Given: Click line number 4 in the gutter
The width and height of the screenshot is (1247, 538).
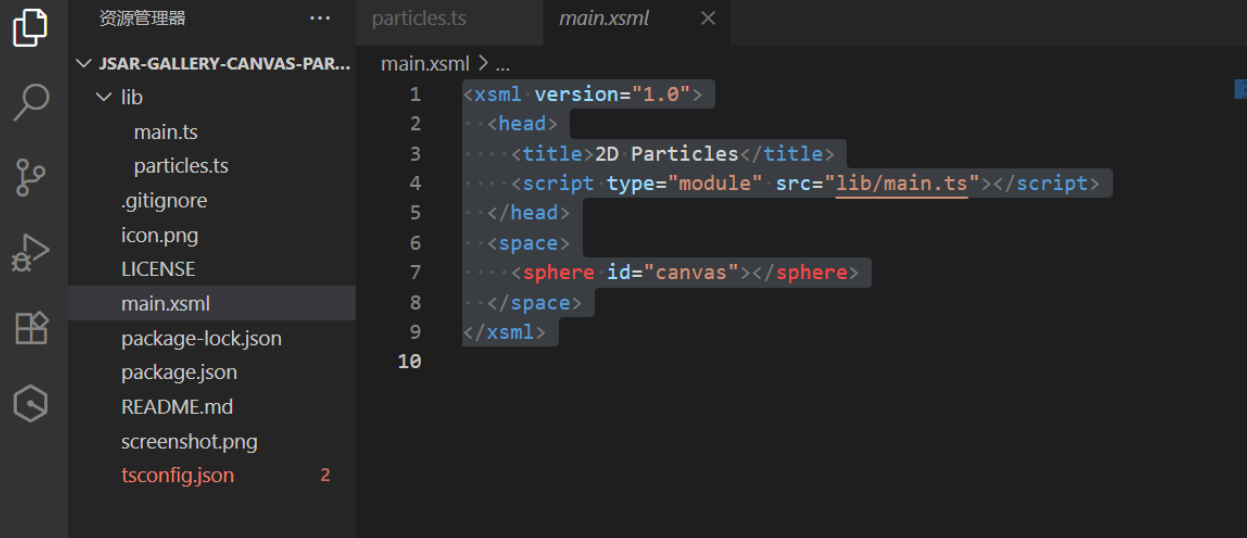Looking at the screenshot, I should coord(415,183).
